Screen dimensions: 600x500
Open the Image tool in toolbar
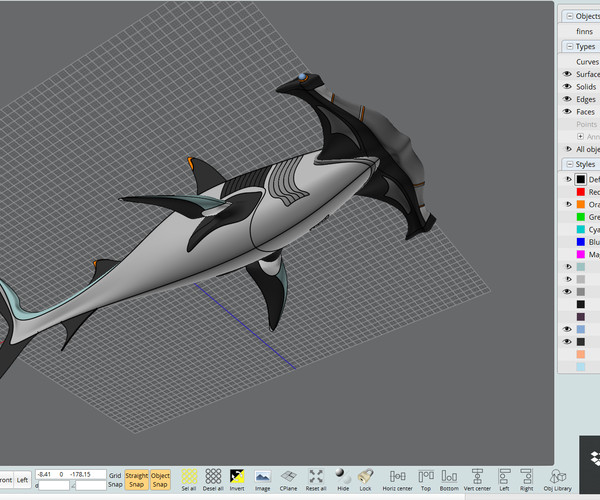tap(262, 477)
